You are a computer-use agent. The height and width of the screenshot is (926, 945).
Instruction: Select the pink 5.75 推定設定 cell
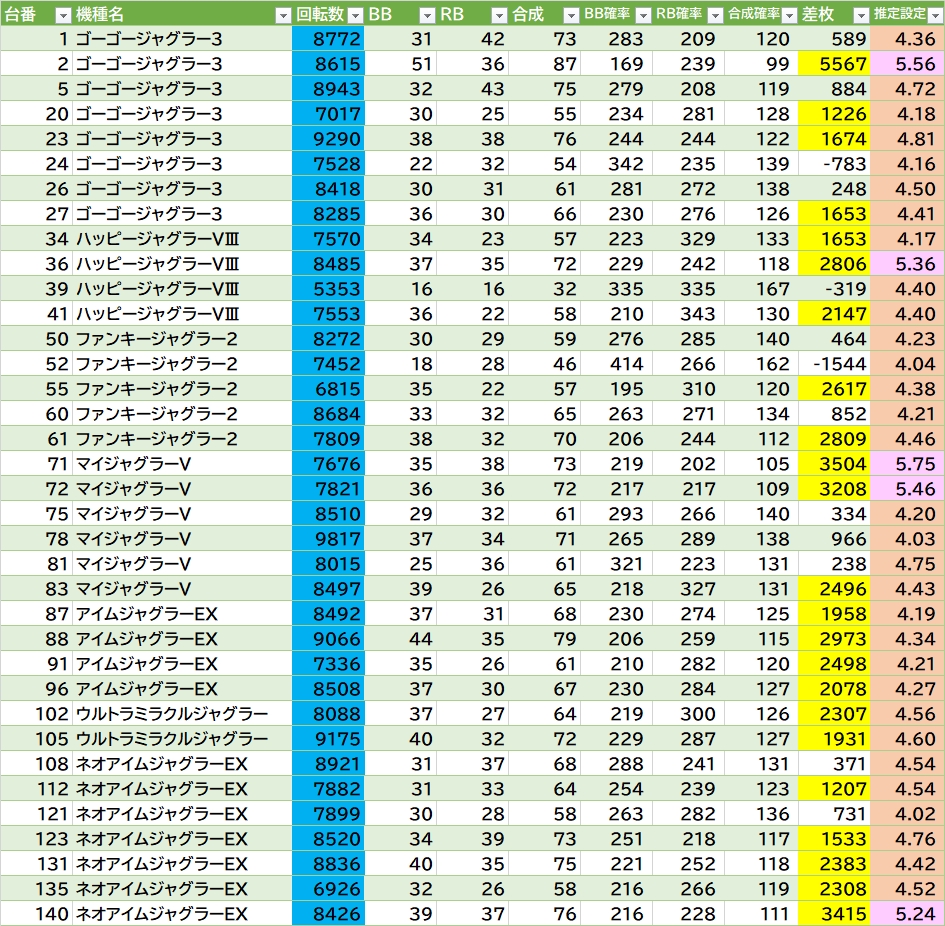[908, 464]
